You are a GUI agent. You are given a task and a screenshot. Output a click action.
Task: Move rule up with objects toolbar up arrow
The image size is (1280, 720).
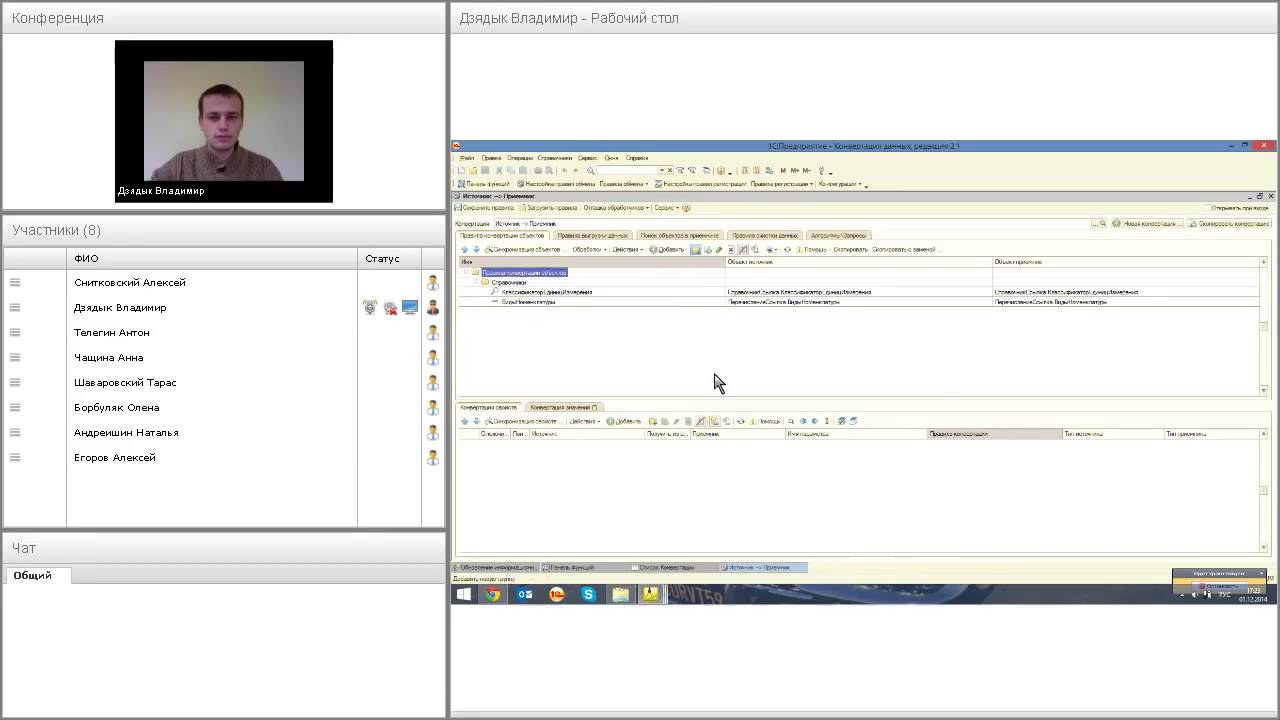[x=464, y=250]
